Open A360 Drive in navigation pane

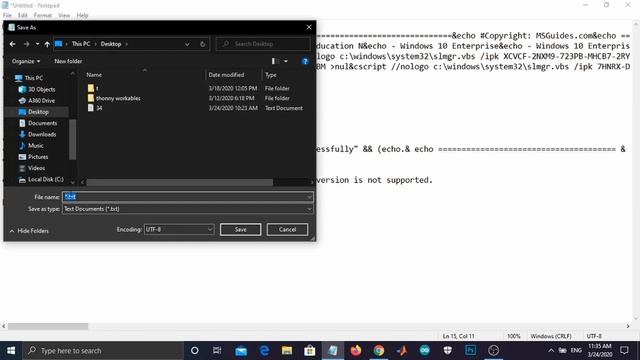(x=37, y=100)
